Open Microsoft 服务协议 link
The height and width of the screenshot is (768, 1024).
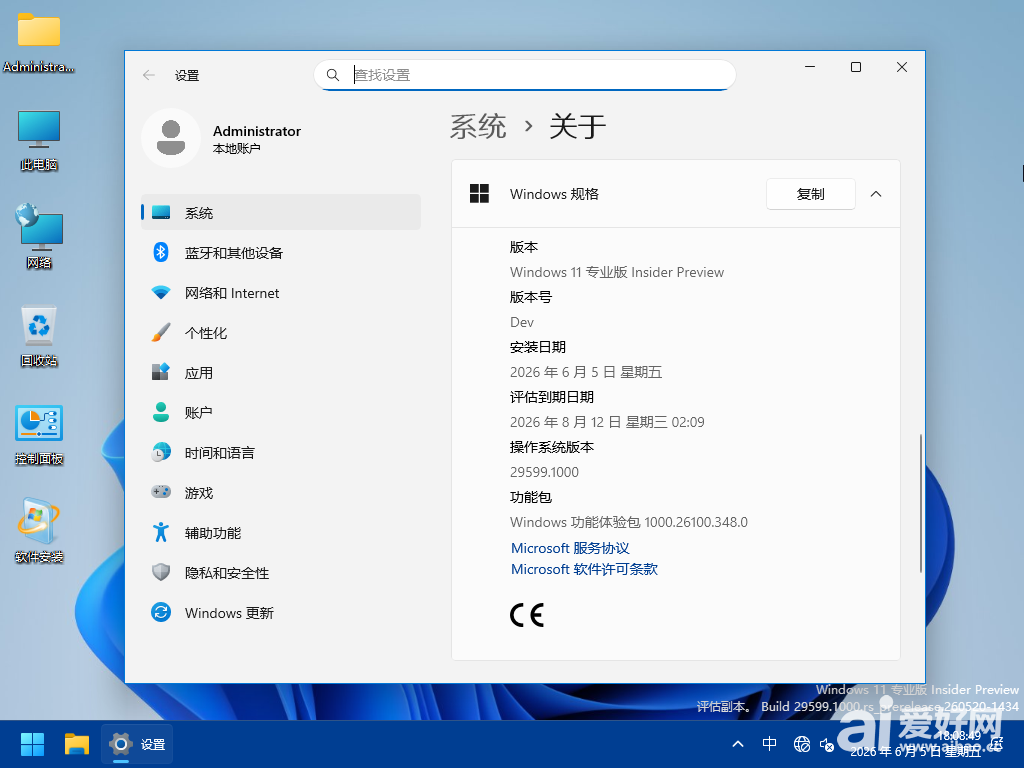(570, 548)
